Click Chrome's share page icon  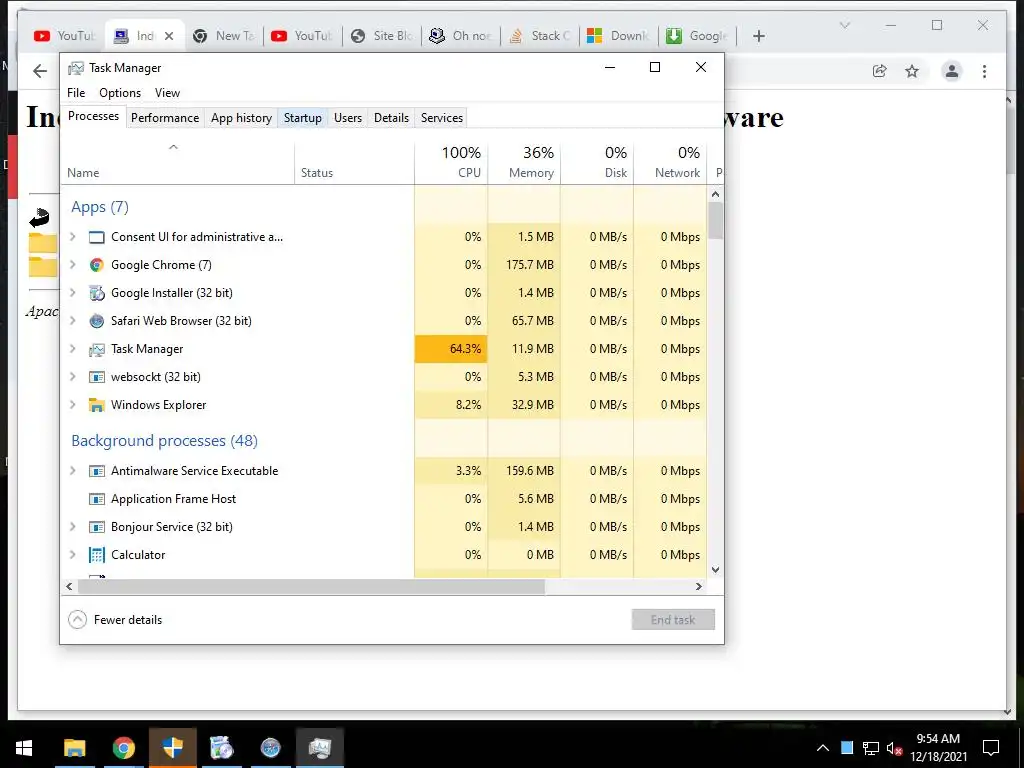tap(880, 71)
